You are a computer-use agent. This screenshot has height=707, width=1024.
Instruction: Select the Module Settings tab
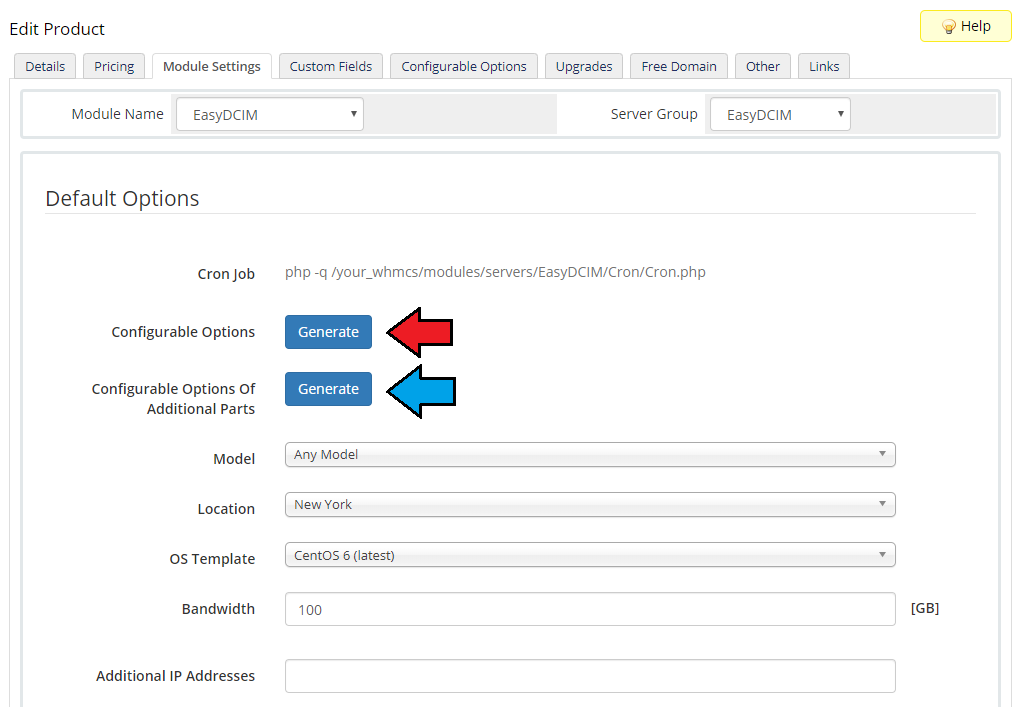pyautogui.click(x=212, y=67)
